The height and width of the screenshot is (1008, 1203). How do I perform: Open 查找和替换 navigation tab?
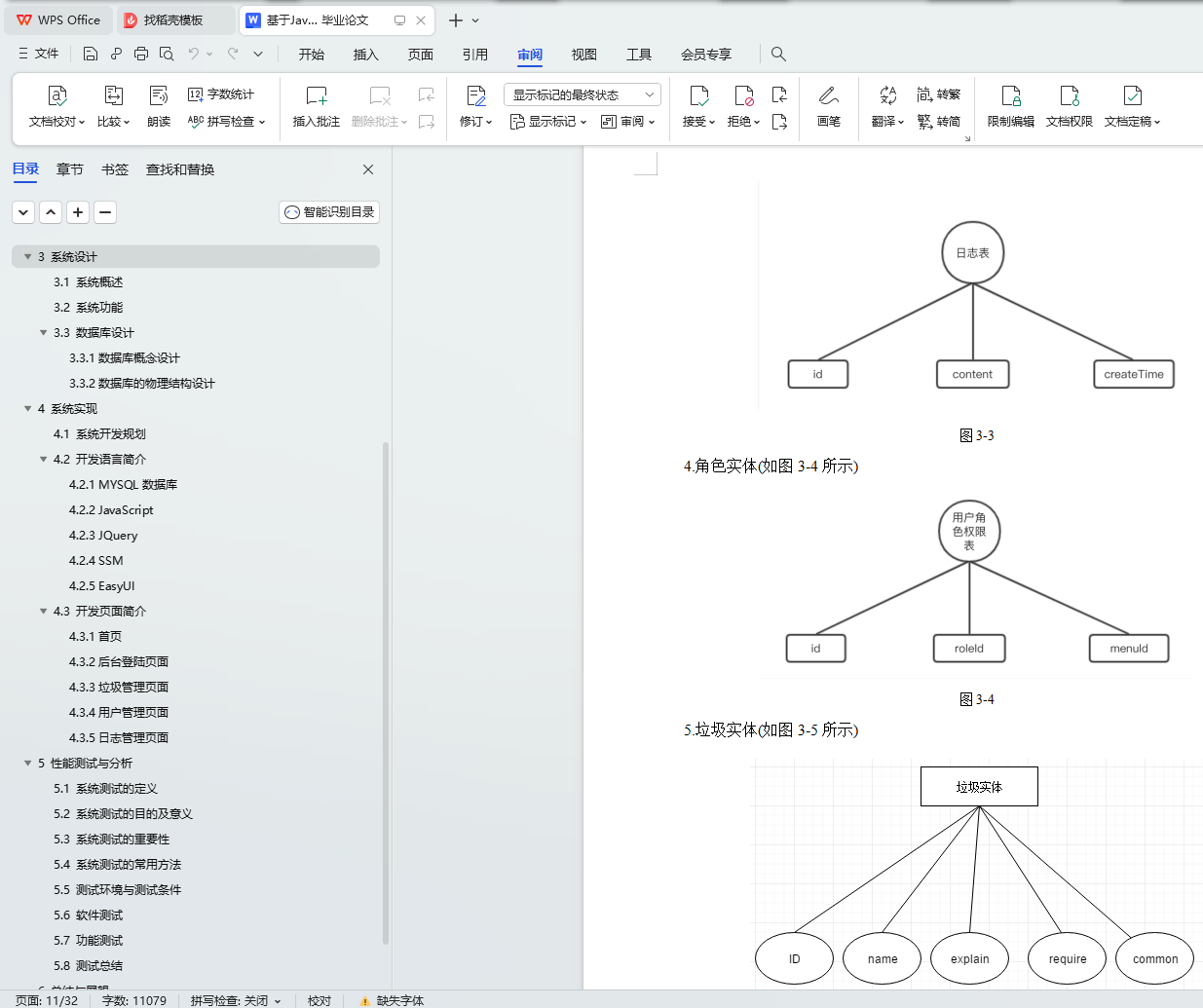coord(180,169)
